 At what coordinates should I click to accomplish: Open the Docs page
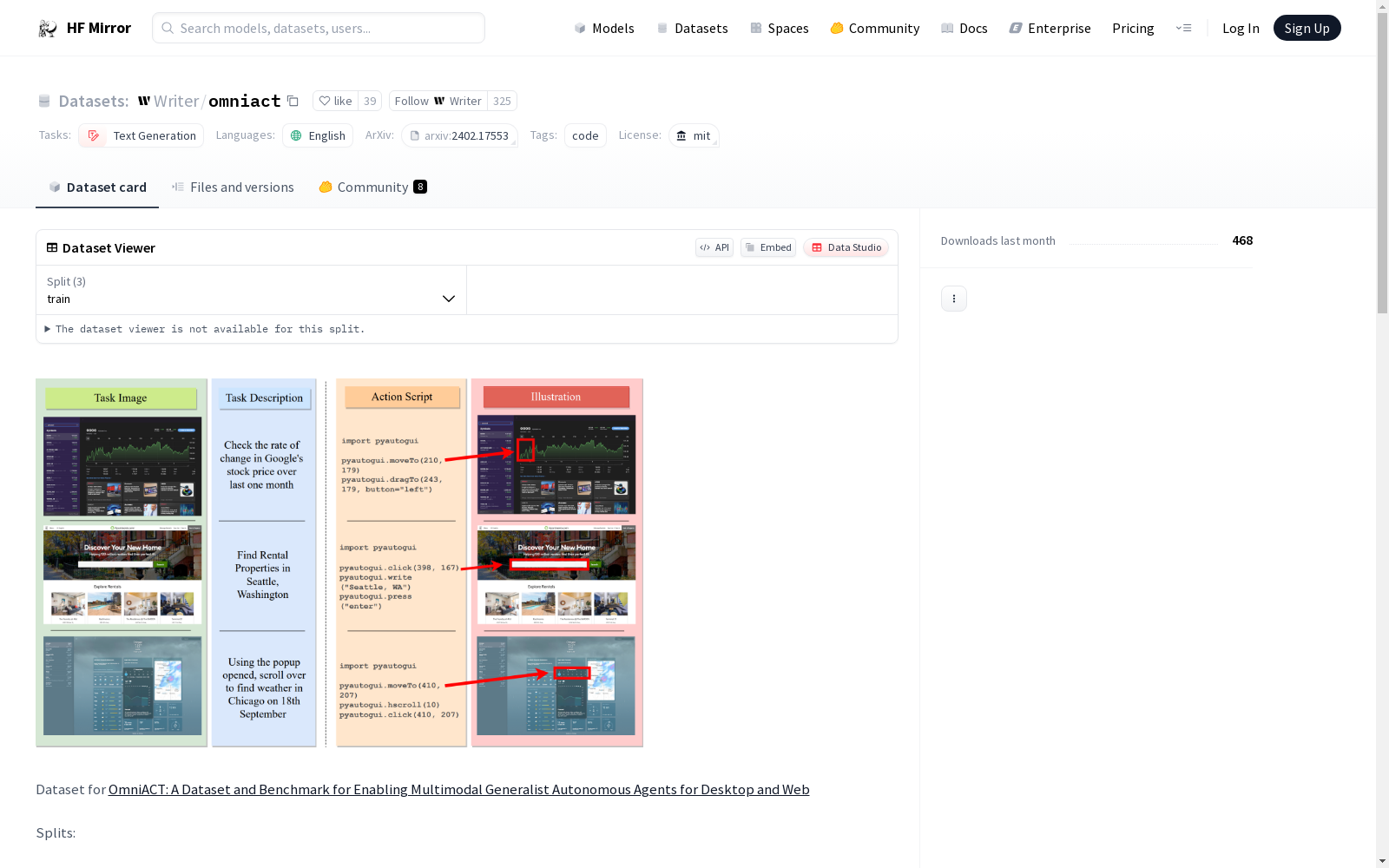click(x=964, y=28)
